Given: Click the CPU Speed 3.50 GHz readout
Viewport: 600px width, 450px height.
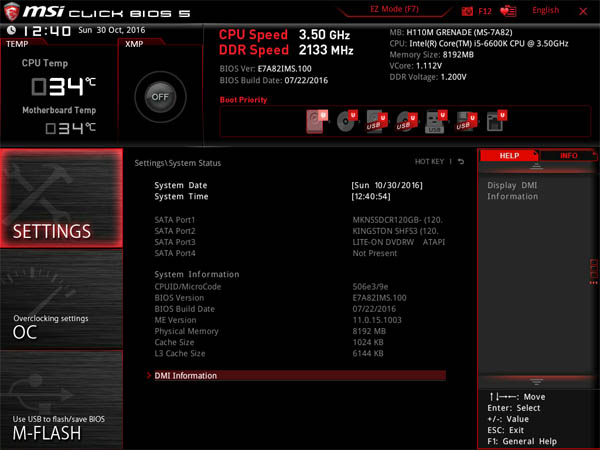Looking at the screenshot, I should (284, 35).
